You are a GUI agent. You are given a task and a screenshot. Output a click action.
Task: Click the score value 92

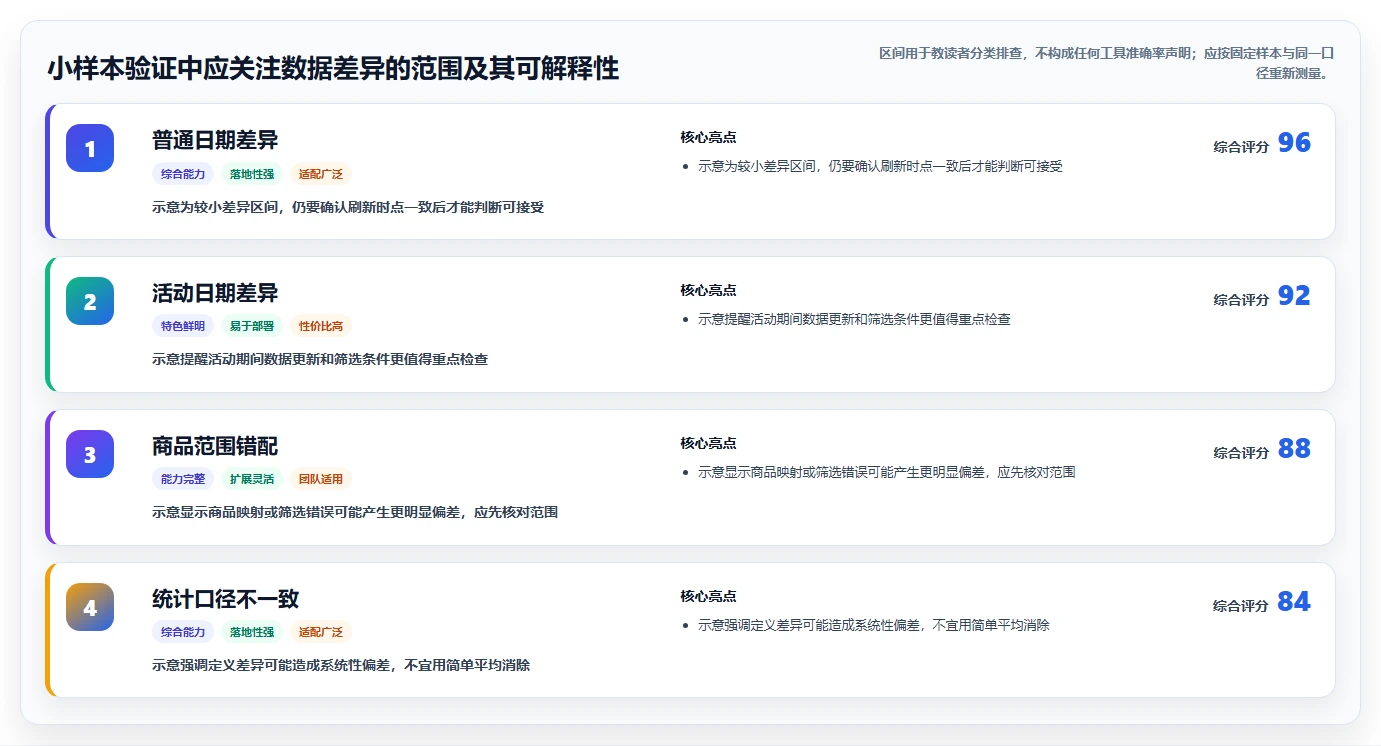click(x=1294, y=296)
